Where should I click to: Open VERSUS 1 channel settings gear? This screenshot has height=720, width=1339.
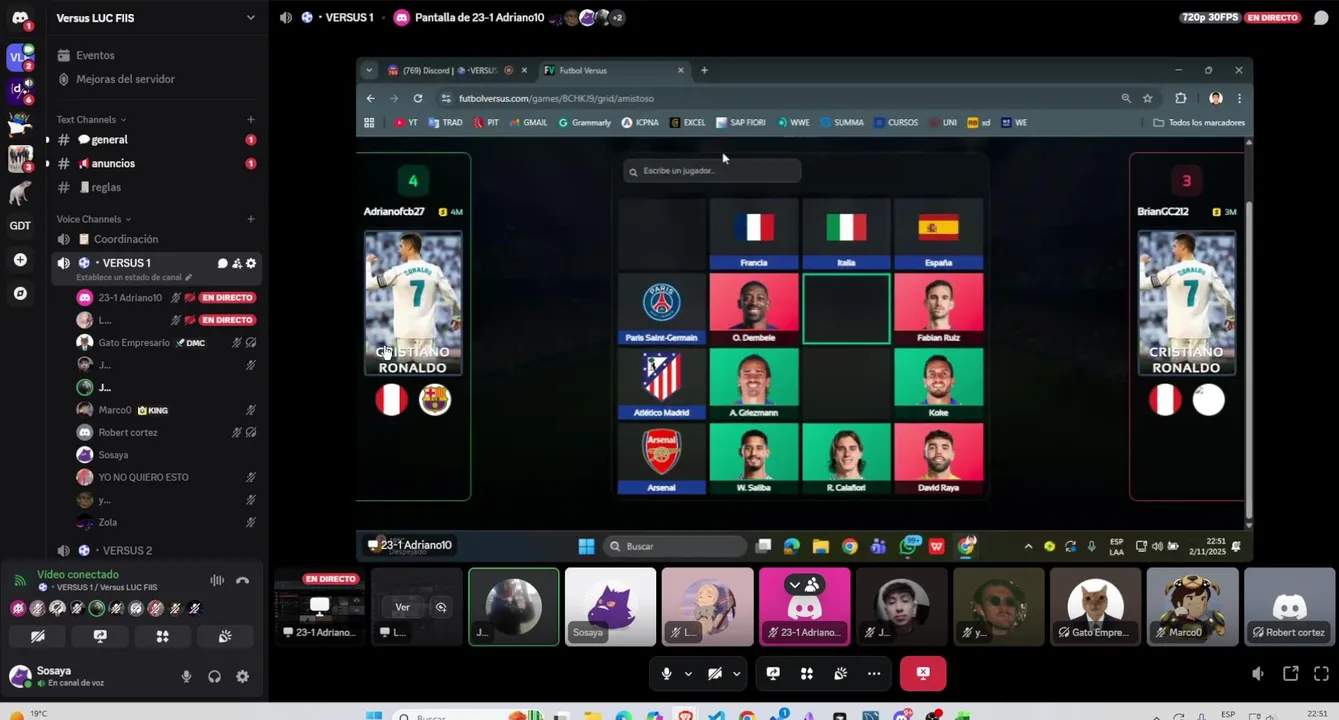[x=251, y=263]
